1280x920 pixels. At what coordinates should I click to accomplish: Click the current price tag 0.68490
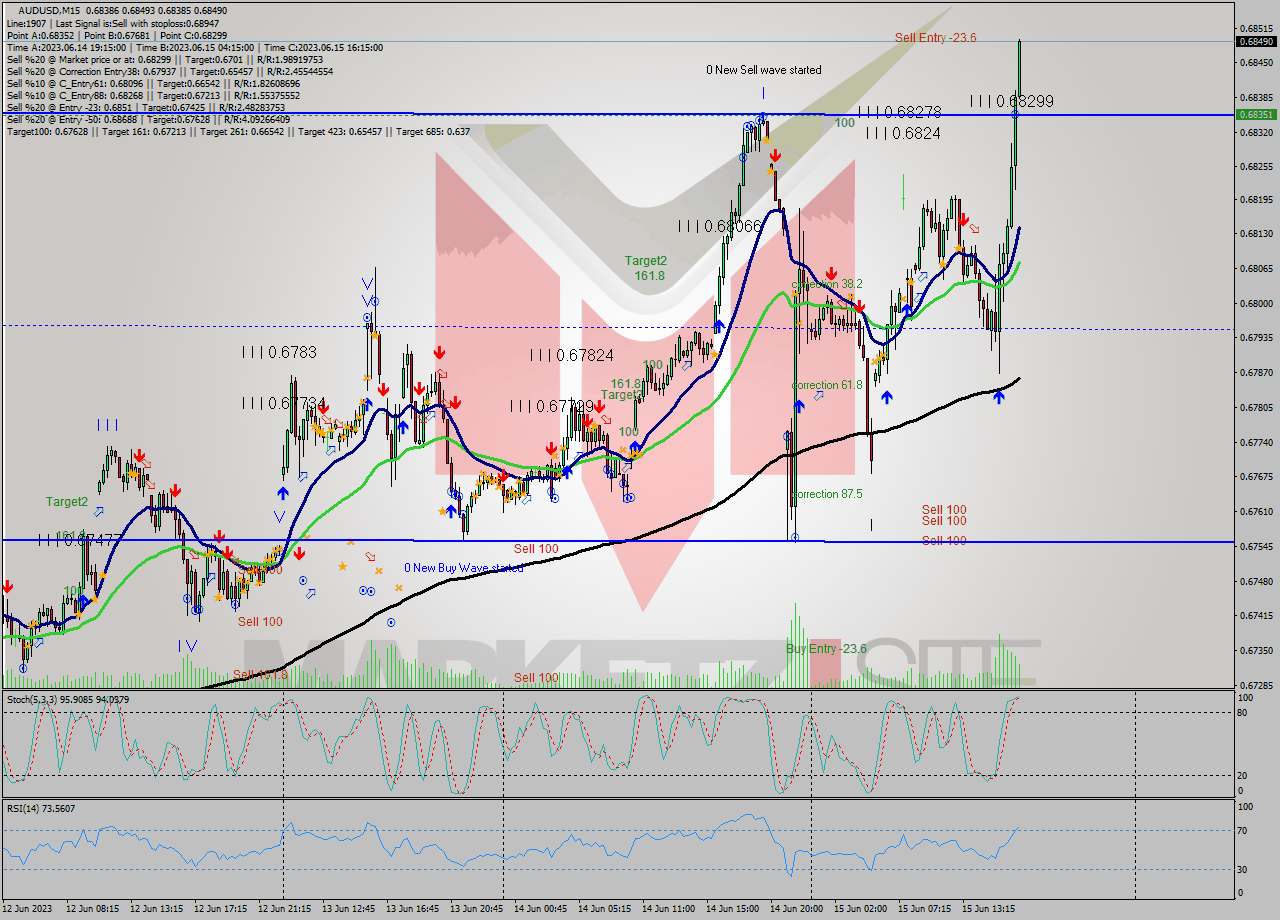(x=1256, y=42)
